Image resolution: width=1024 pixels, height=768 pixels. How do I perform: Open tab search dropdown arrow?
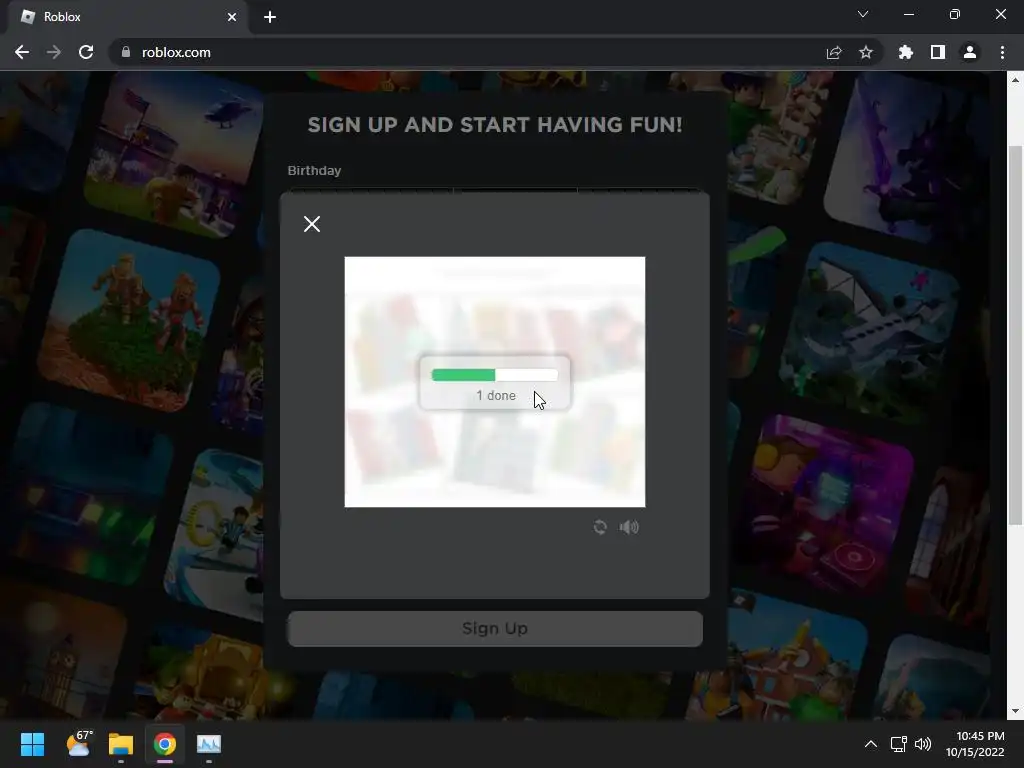click(x=863, y=14)
